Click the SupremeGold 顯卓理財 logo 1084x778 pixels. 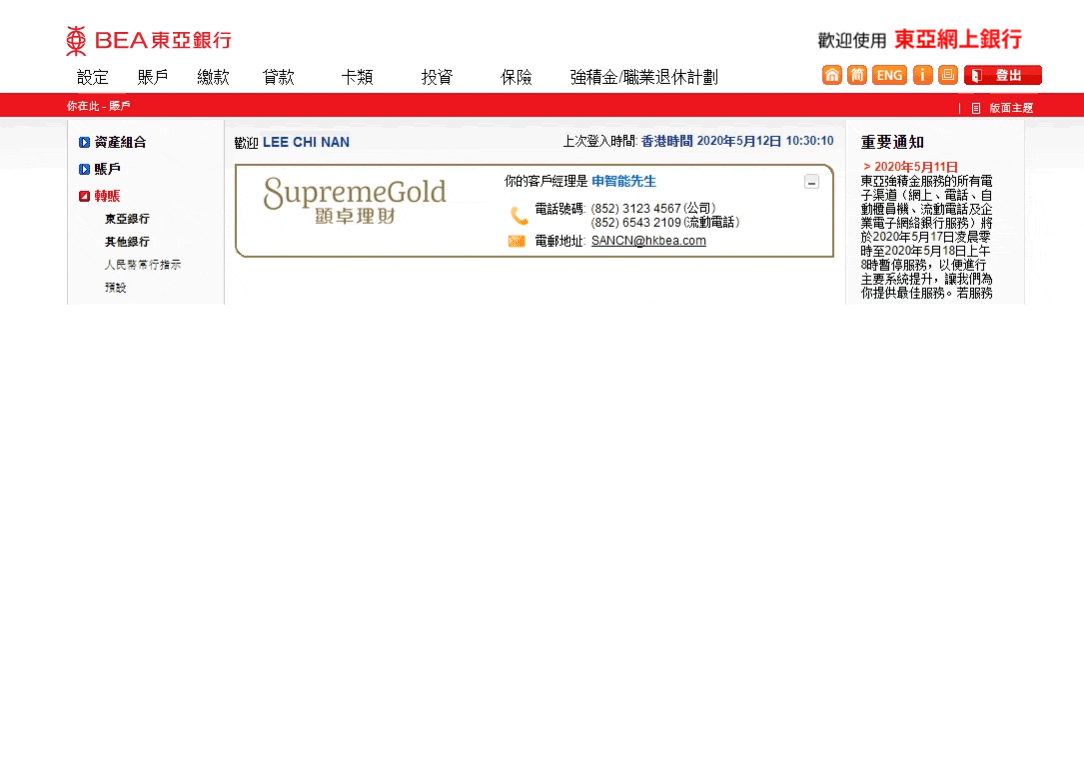tap(355, 201)
